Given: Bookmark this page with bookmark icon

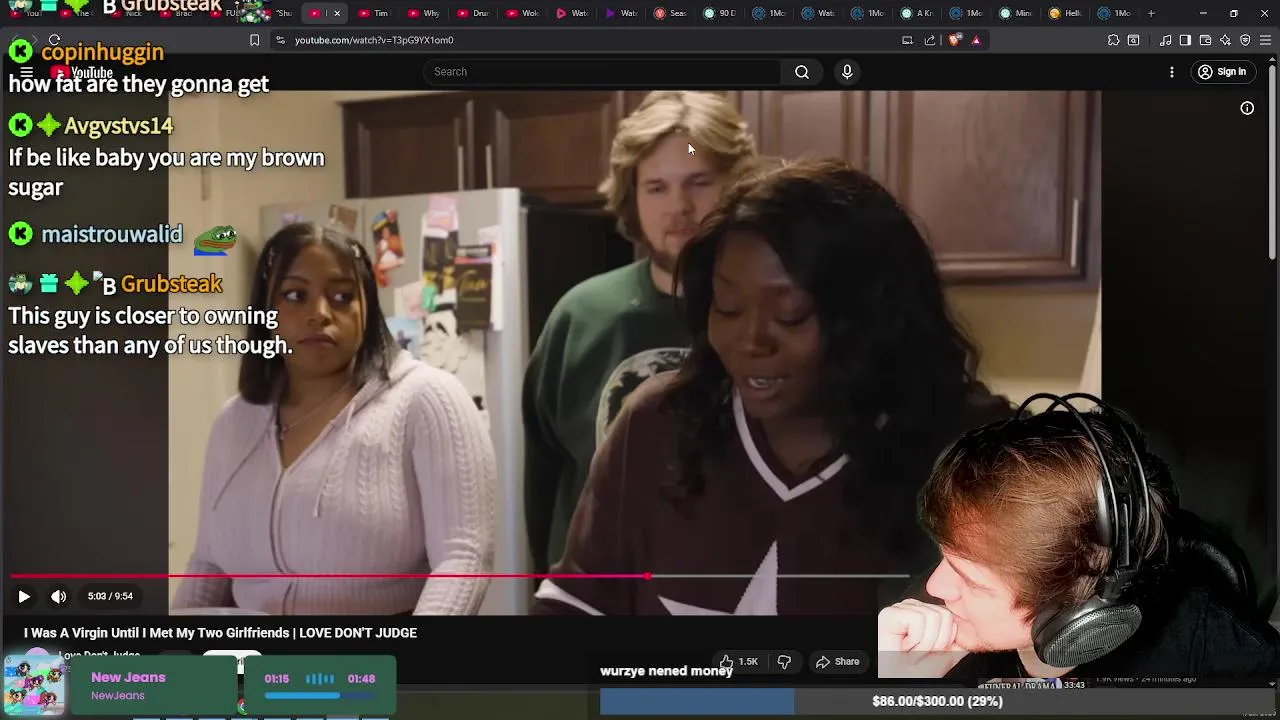Looking at the screenshot, I should coord(254,40).
